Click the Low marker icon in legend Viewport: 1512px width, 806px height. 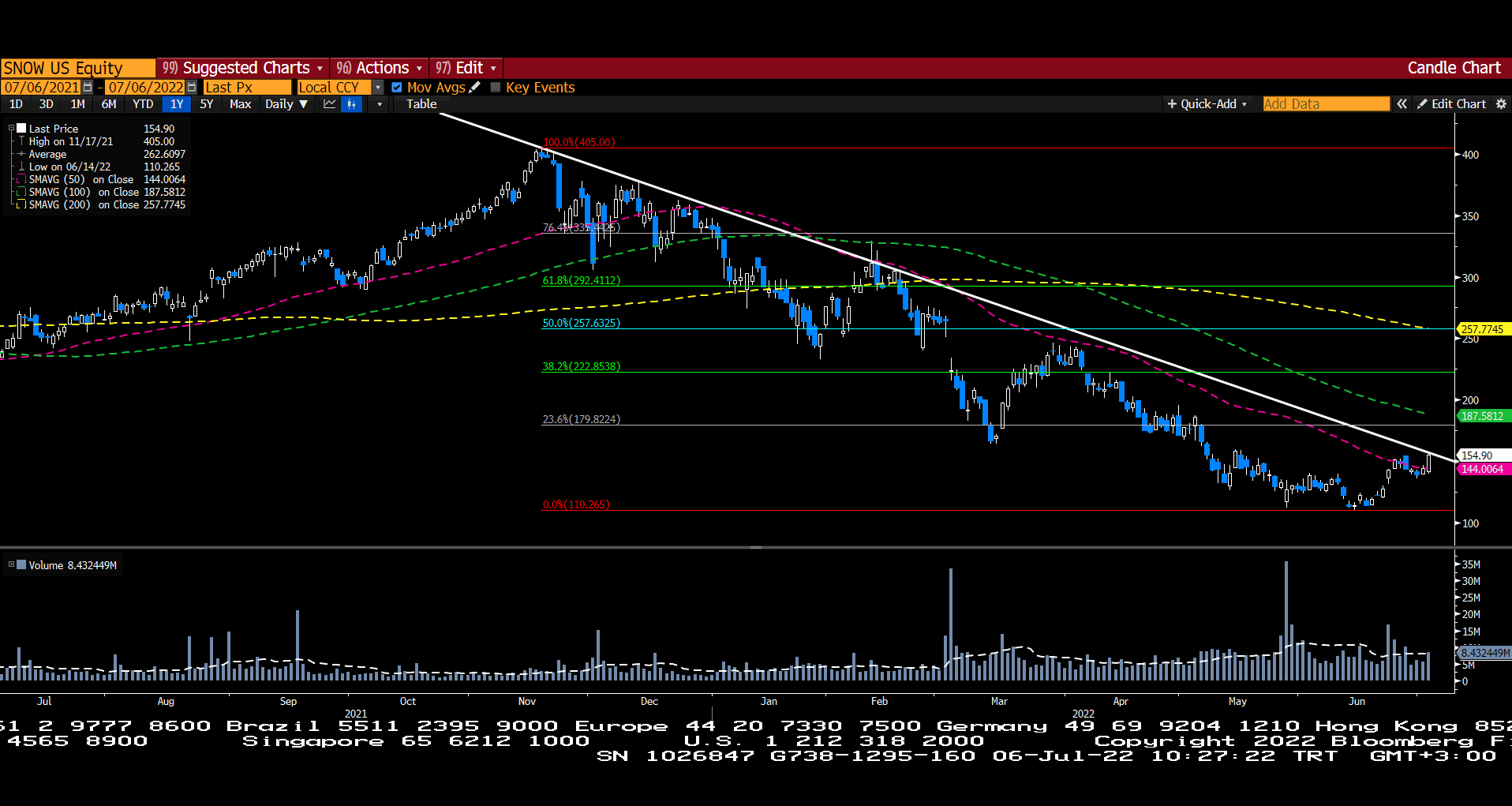(x=21, y=167)
